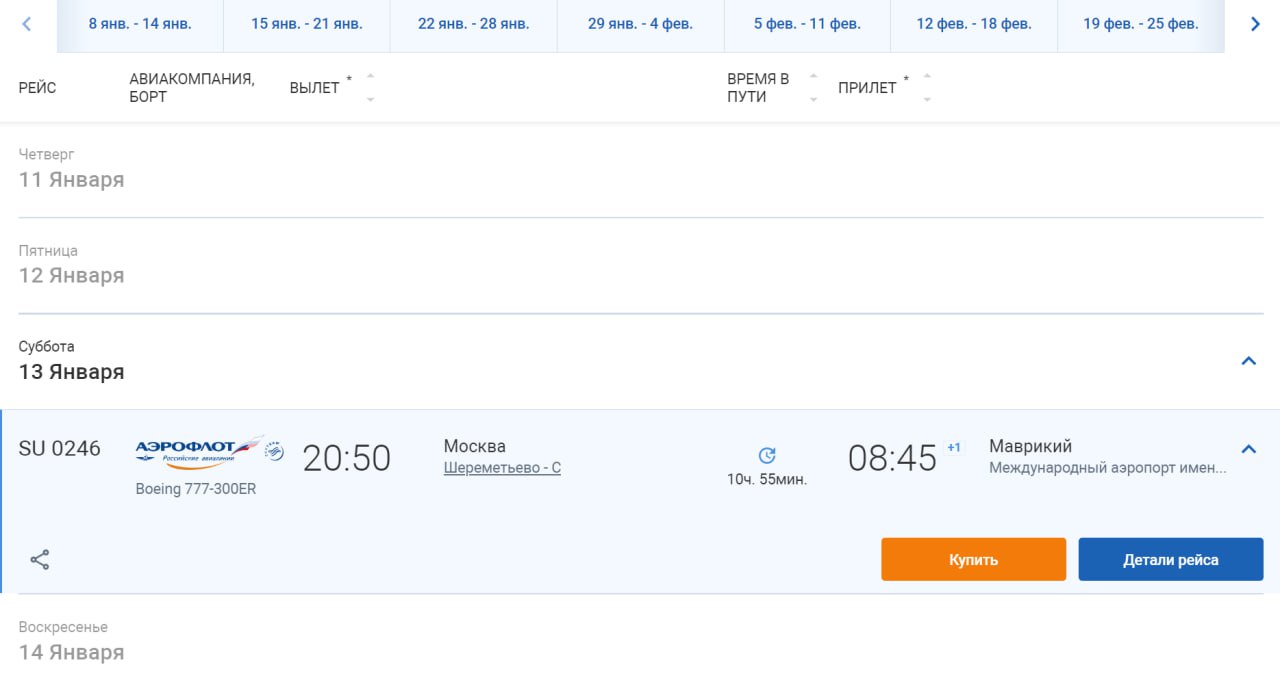1280x680 pixels.
Task: Sort travel time ascending arrow
Action: [813, 76]
